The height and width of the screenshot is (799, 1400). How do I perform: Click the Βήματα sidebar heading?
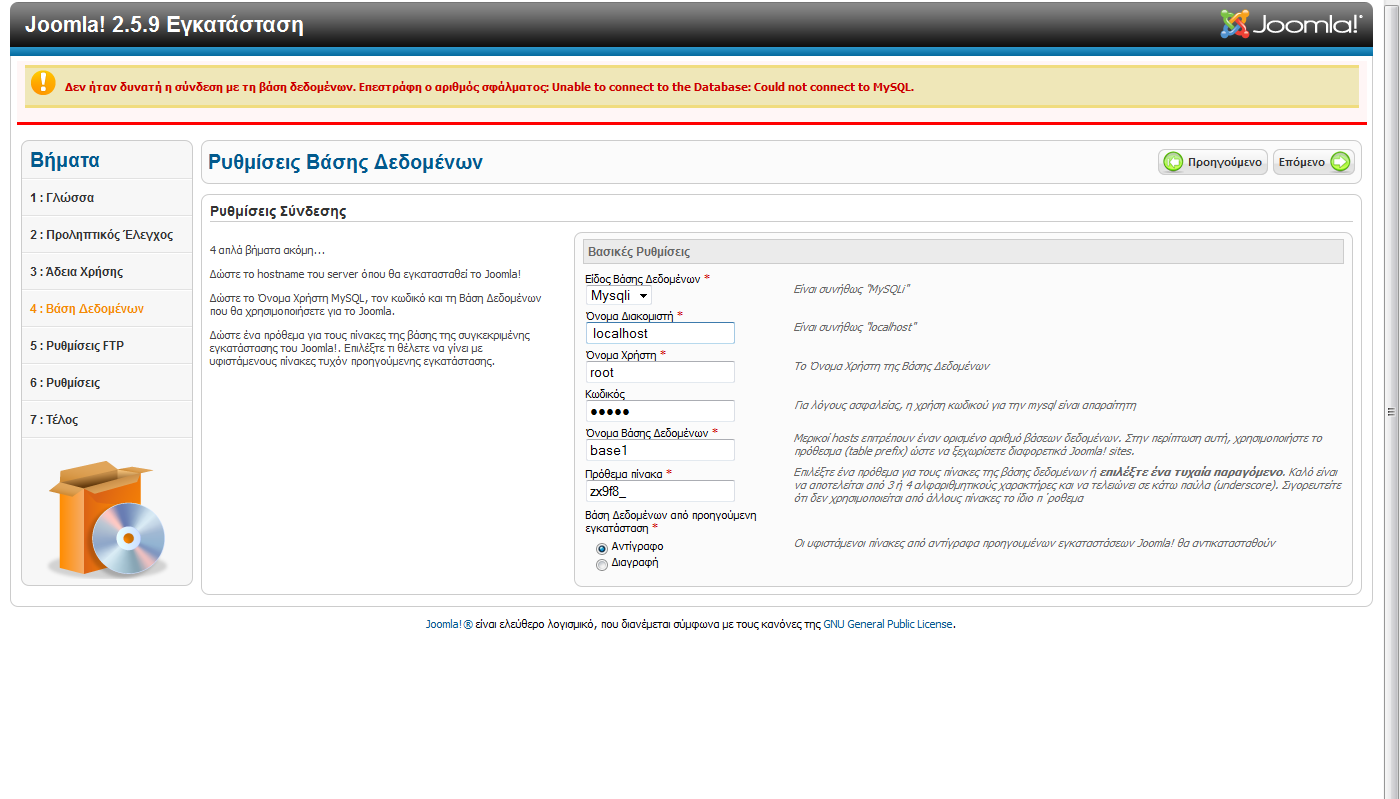(x=65, y=161)
